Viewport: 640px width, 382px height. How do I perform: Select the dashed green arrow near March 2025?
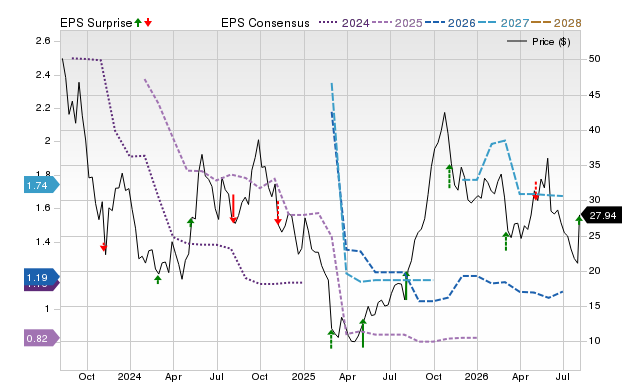tap(331, 339)
